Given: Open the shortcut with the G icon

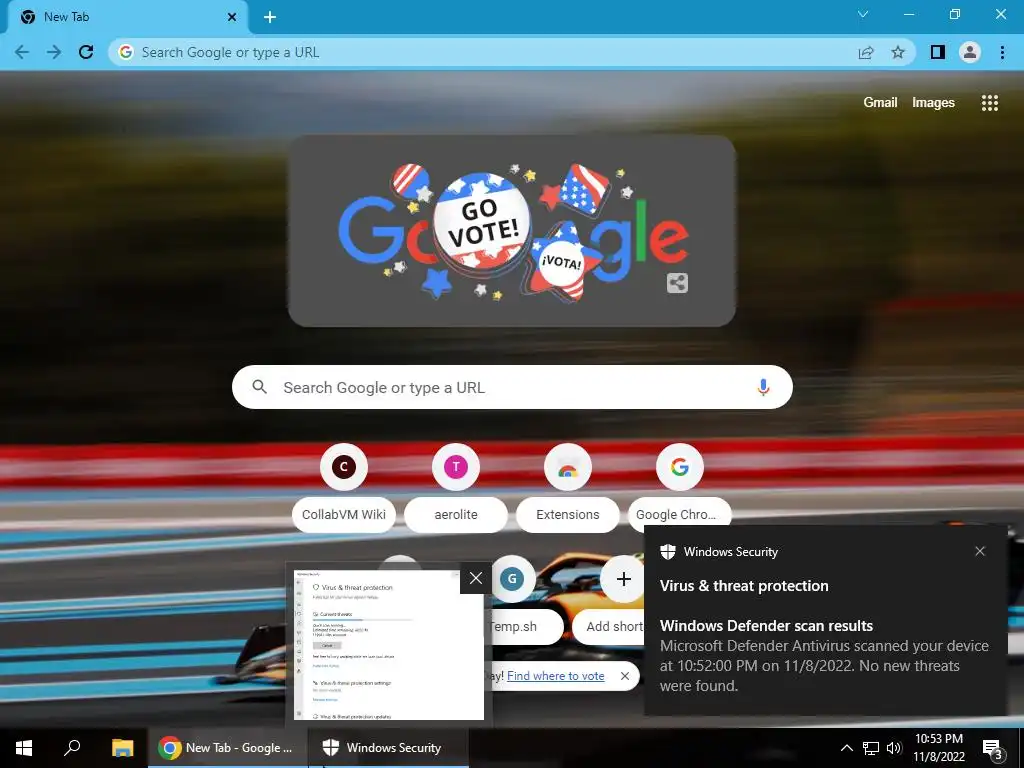Looking at the screenshot, I should click(512, 579).
